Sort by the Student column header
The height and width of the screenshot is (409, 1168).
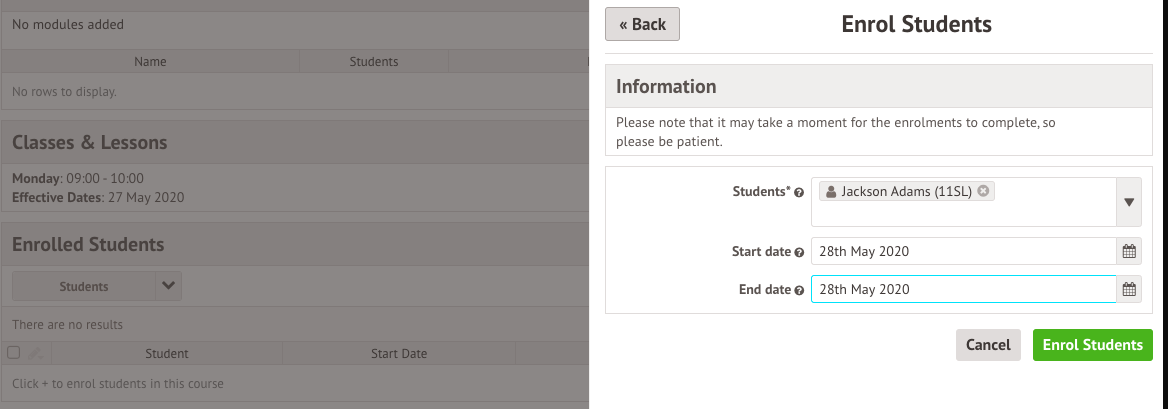tap(166, 353)
